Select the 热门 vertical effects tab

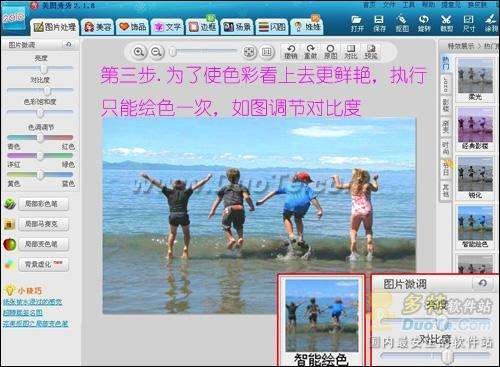click(x=446, y=63)
